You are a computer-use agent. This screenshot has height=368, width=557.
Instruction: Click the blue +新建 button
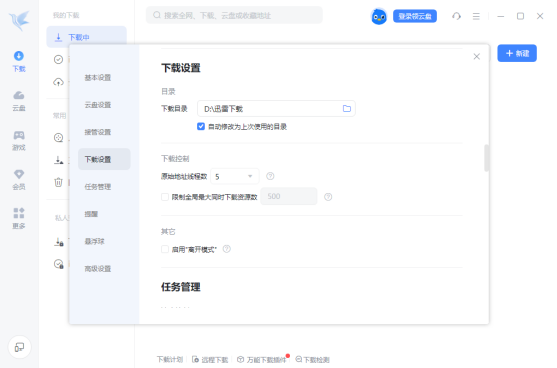pos(517,53)
